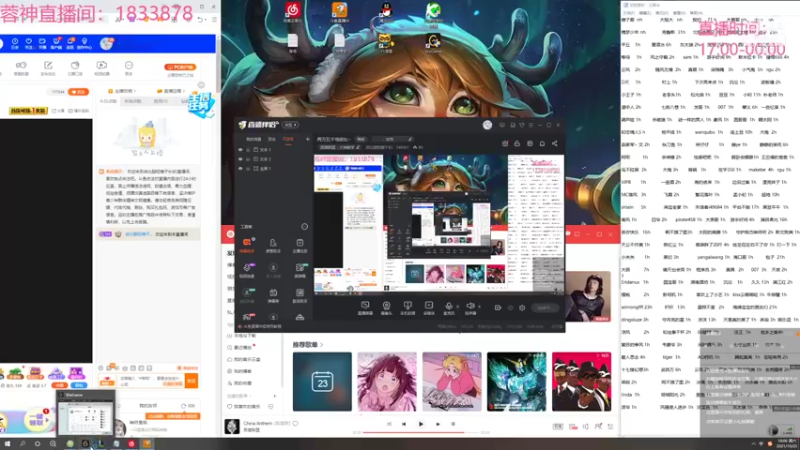The height and width of the screenshot is (450, 800).
Task: Open user avatar in streaming software title bar
Action: pos(487,125)
